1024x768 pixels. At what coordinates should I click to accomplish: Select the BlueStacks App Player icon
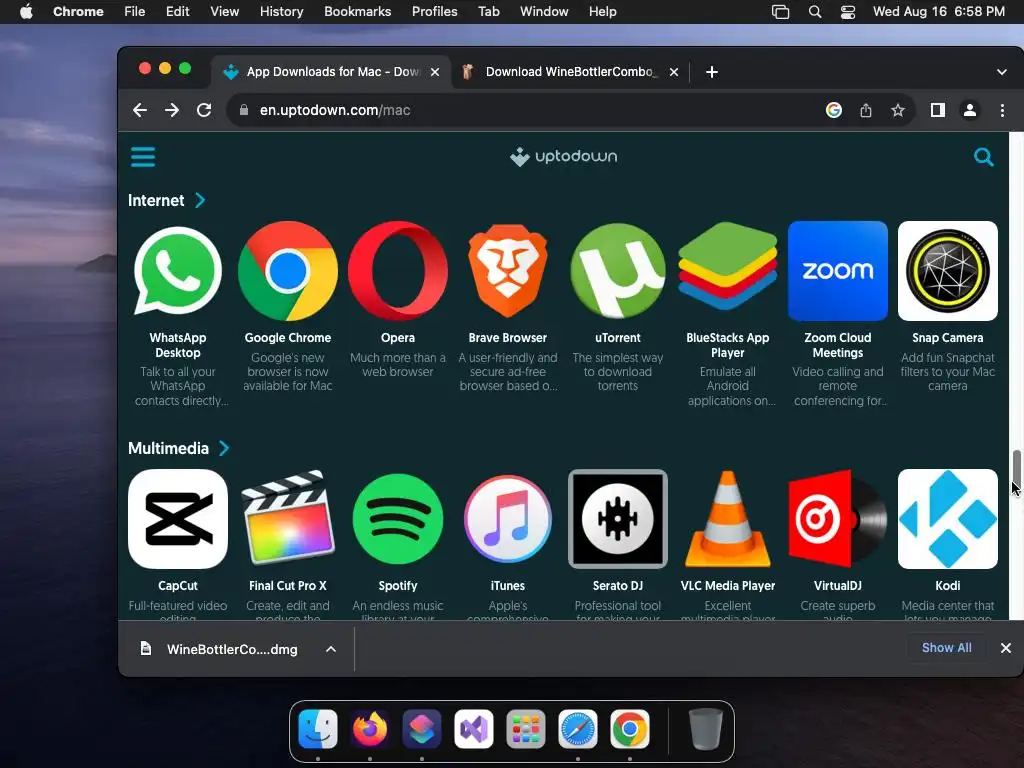click(728, 266)
